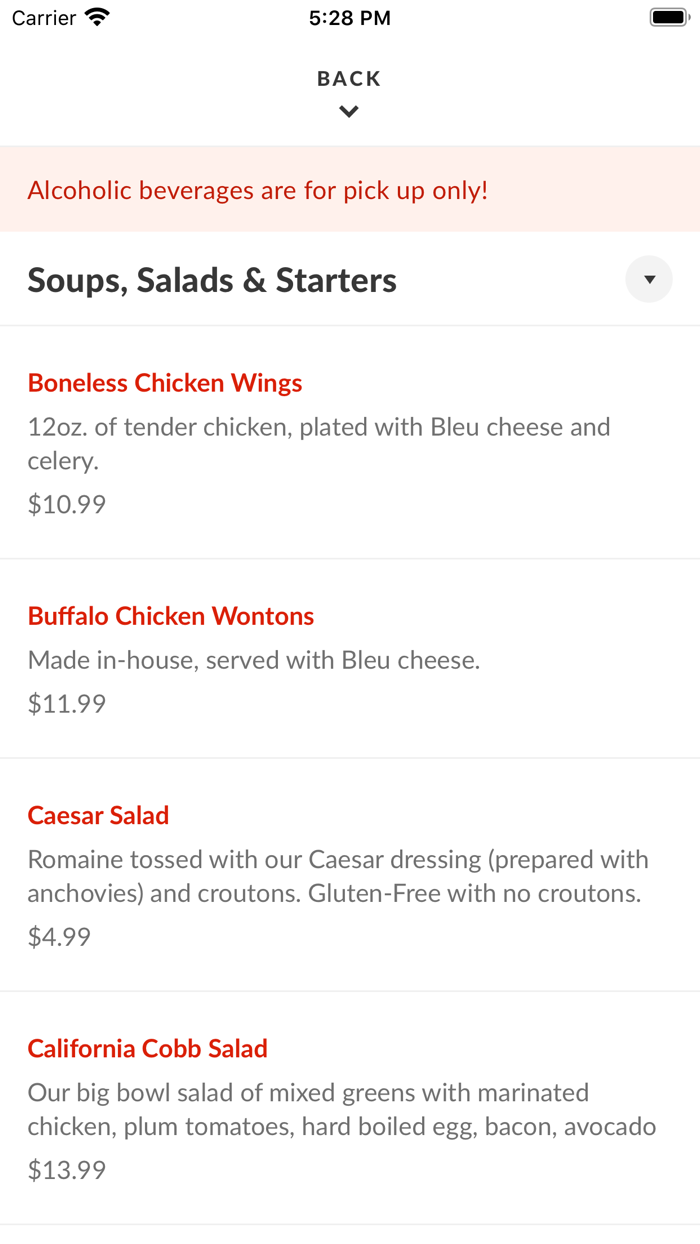Click the $11.99 price

tap(67, 704)
